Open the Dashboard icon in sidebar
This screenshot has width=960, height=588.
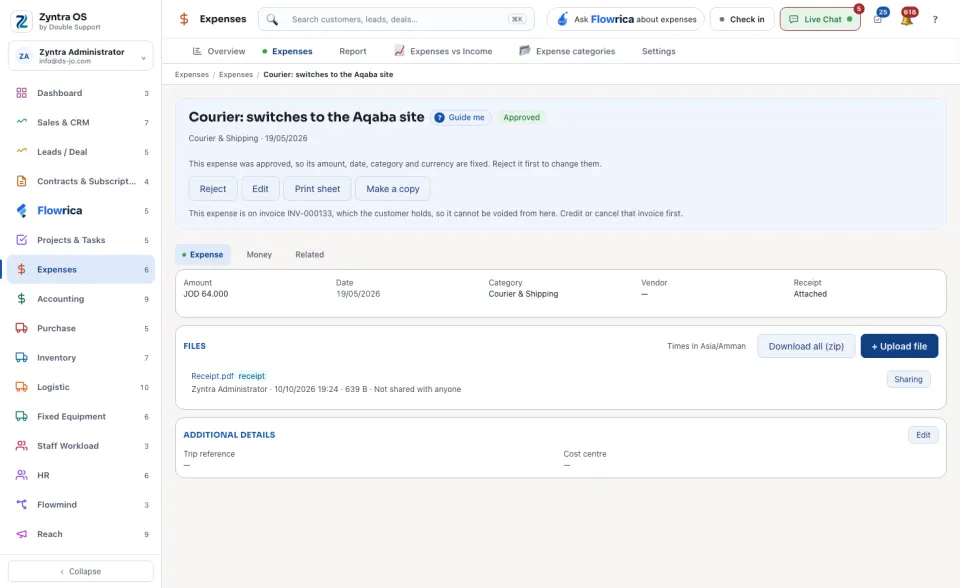tap(21, 93)
